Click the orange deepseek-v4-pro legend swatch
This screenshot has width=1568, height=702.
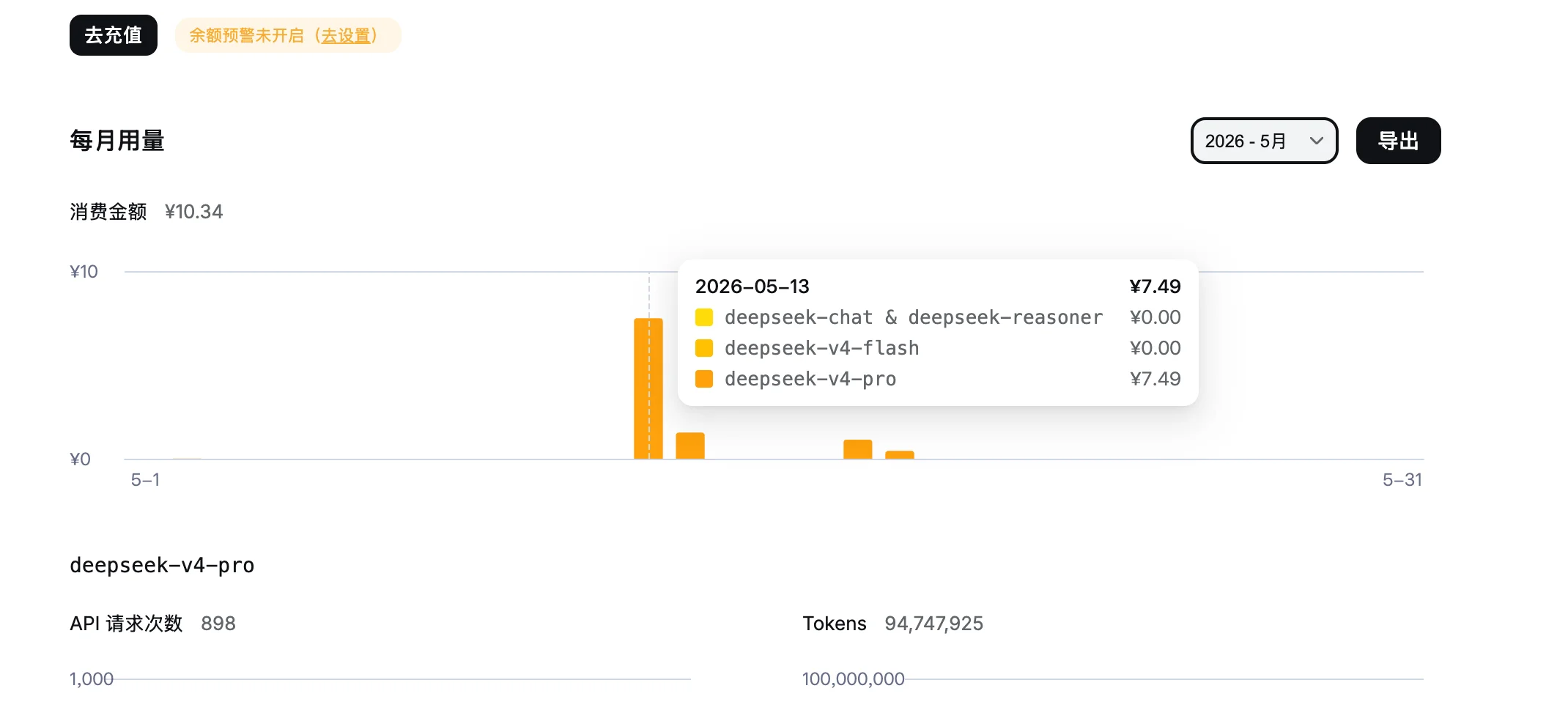pos(704,379)
